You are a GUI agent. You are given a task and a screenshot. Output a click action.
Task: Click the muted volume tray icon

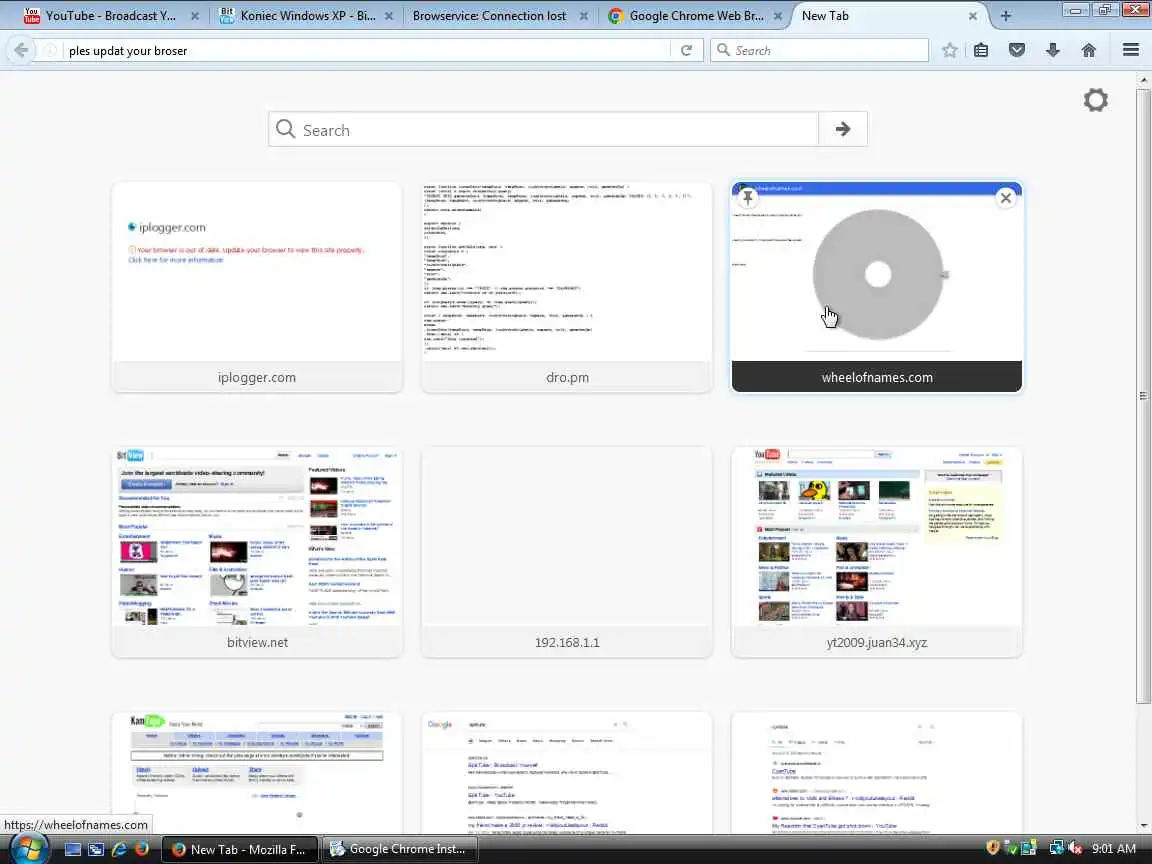click(1076, 848)
